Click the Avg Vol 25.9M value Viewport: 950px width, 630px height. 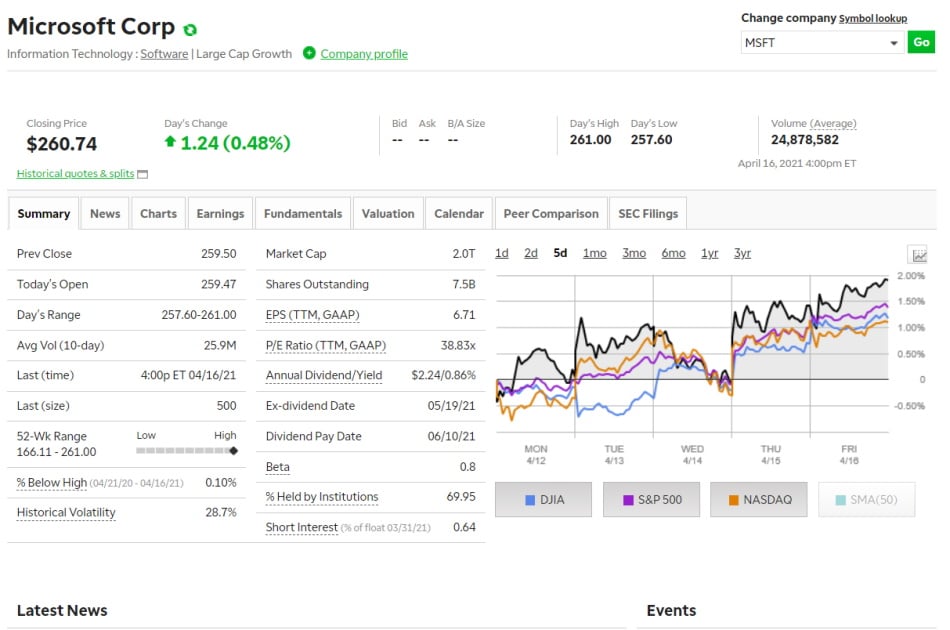[220, 345]
